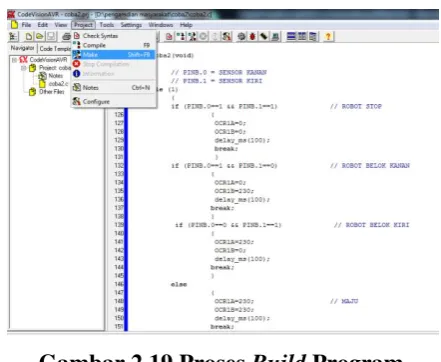441x362 pixels.
Task: Select coba2.c file in Navigator tree
Action: click(x=58, y=84)
